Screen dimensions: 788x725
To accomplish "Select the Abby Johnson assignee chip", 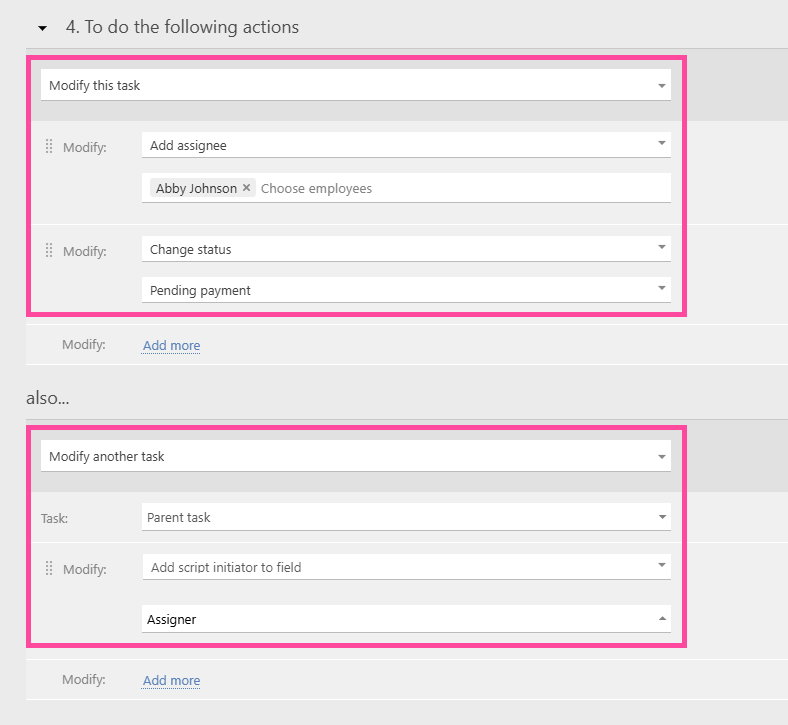I will (x=196, y=188).
